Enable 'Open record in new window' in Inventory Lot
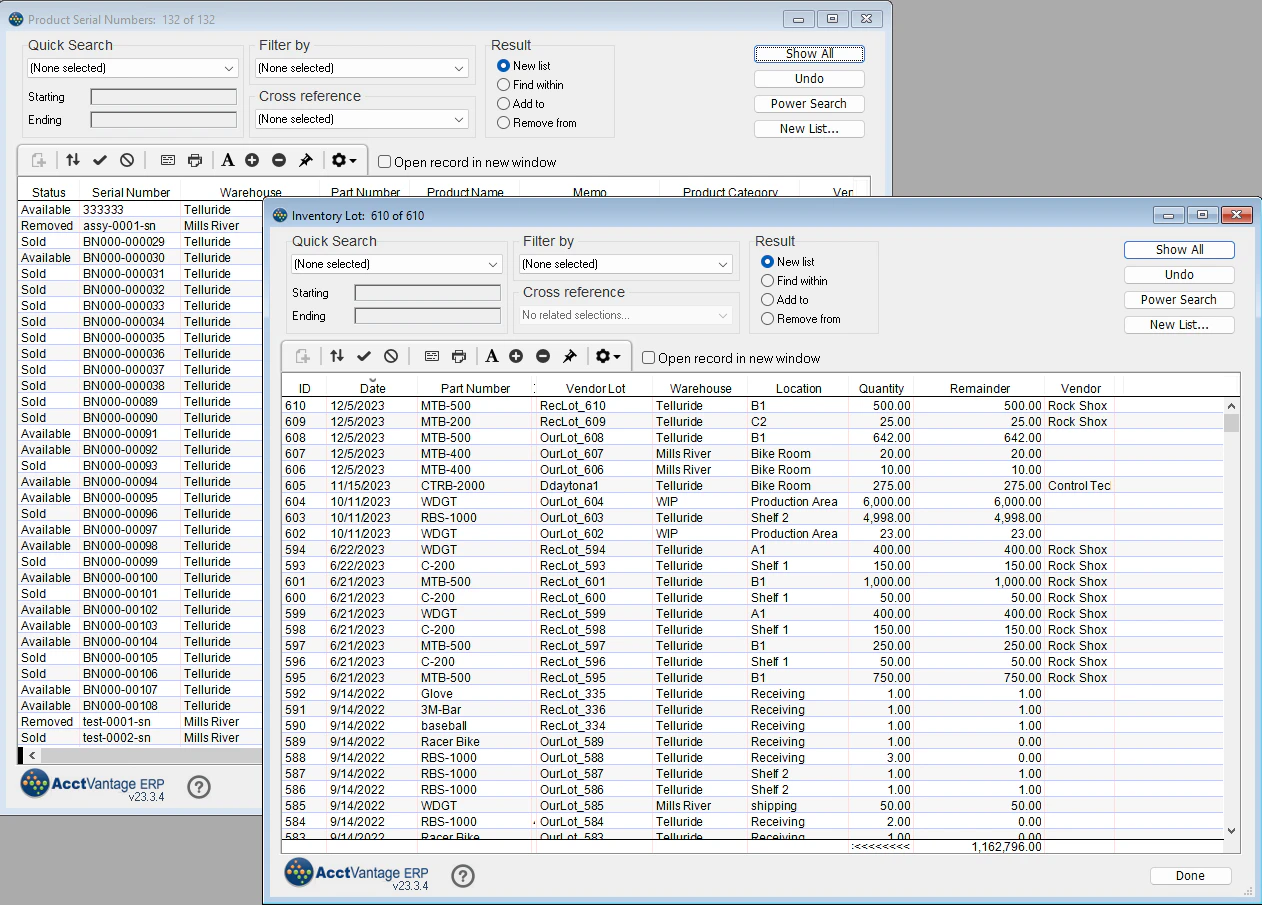The image size is (1262, 905). [648, 356]
